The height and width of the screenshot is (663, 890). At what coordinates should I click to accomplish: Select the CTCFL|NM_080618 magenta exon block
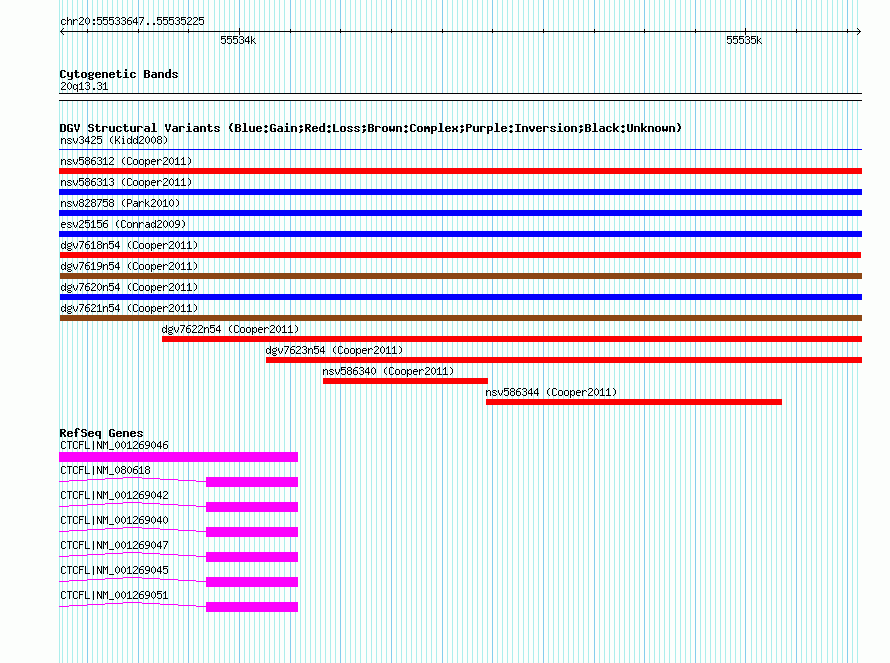click(x=252, y=482)
